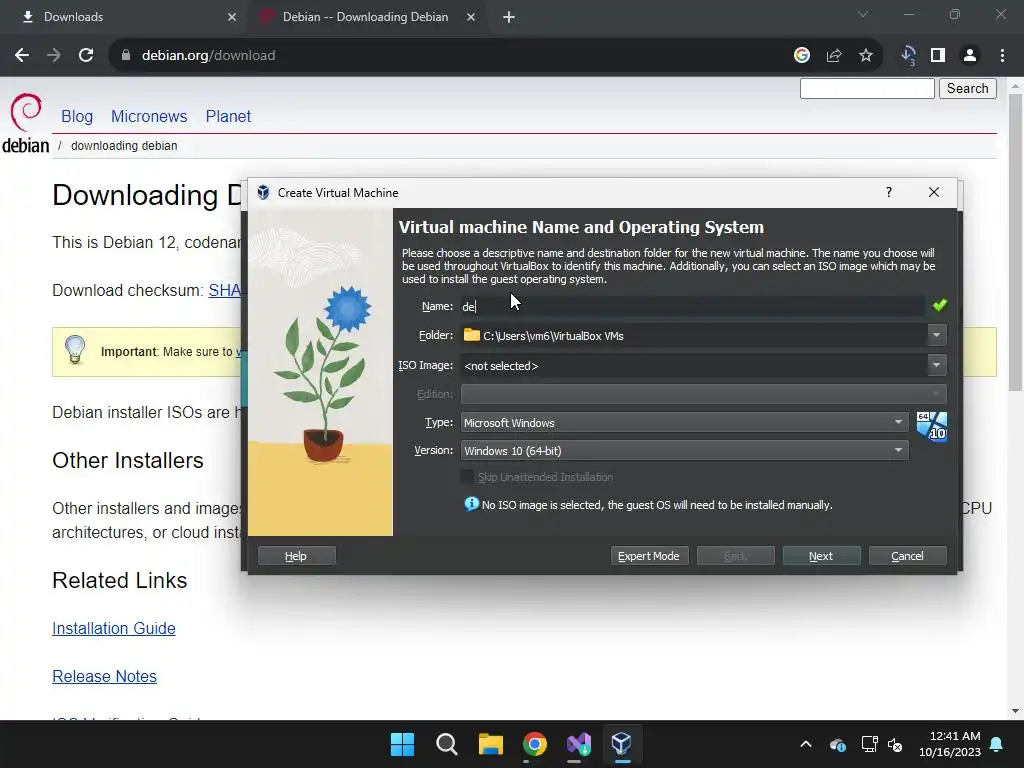Click the Debian Search button

click(x=968, y=88)
